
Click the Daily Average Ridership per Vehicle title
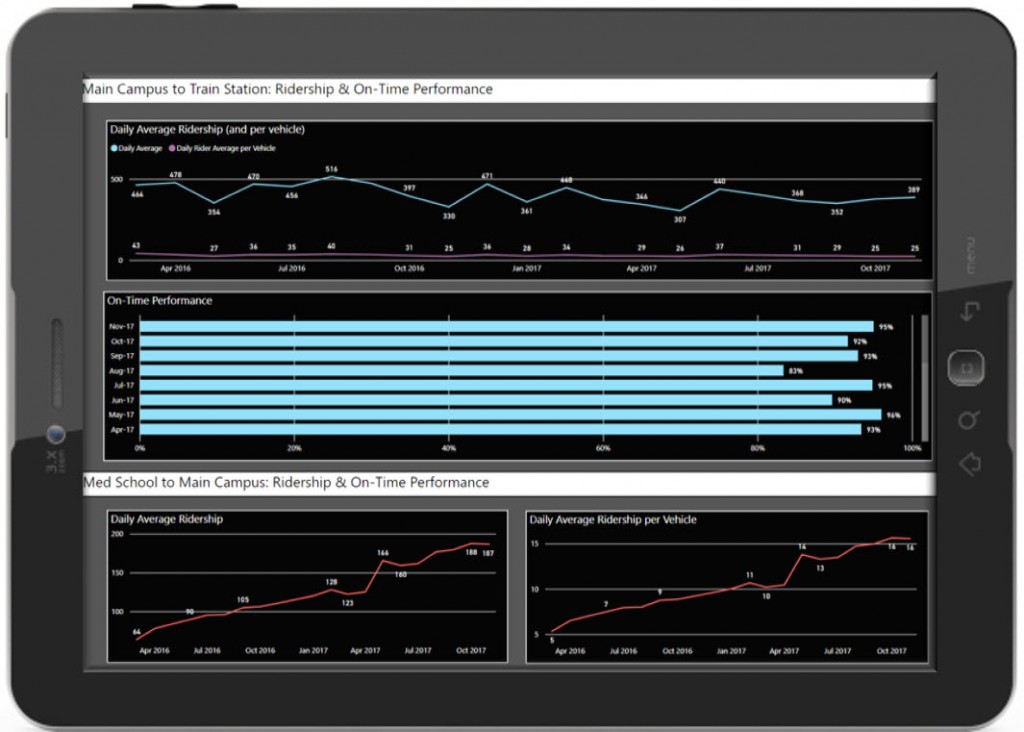click(613, 520)
